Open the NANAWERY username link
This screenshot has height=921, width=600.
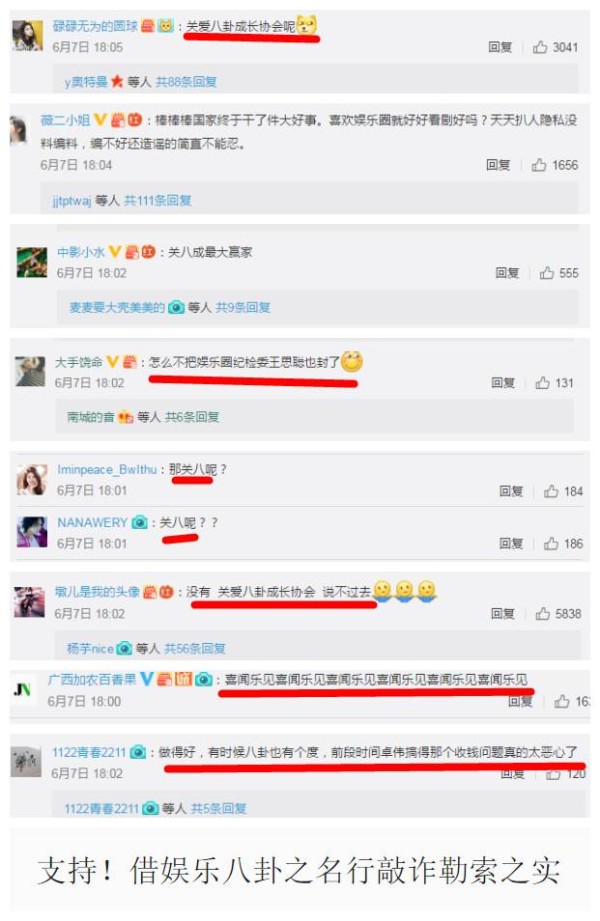coord(92,522)
